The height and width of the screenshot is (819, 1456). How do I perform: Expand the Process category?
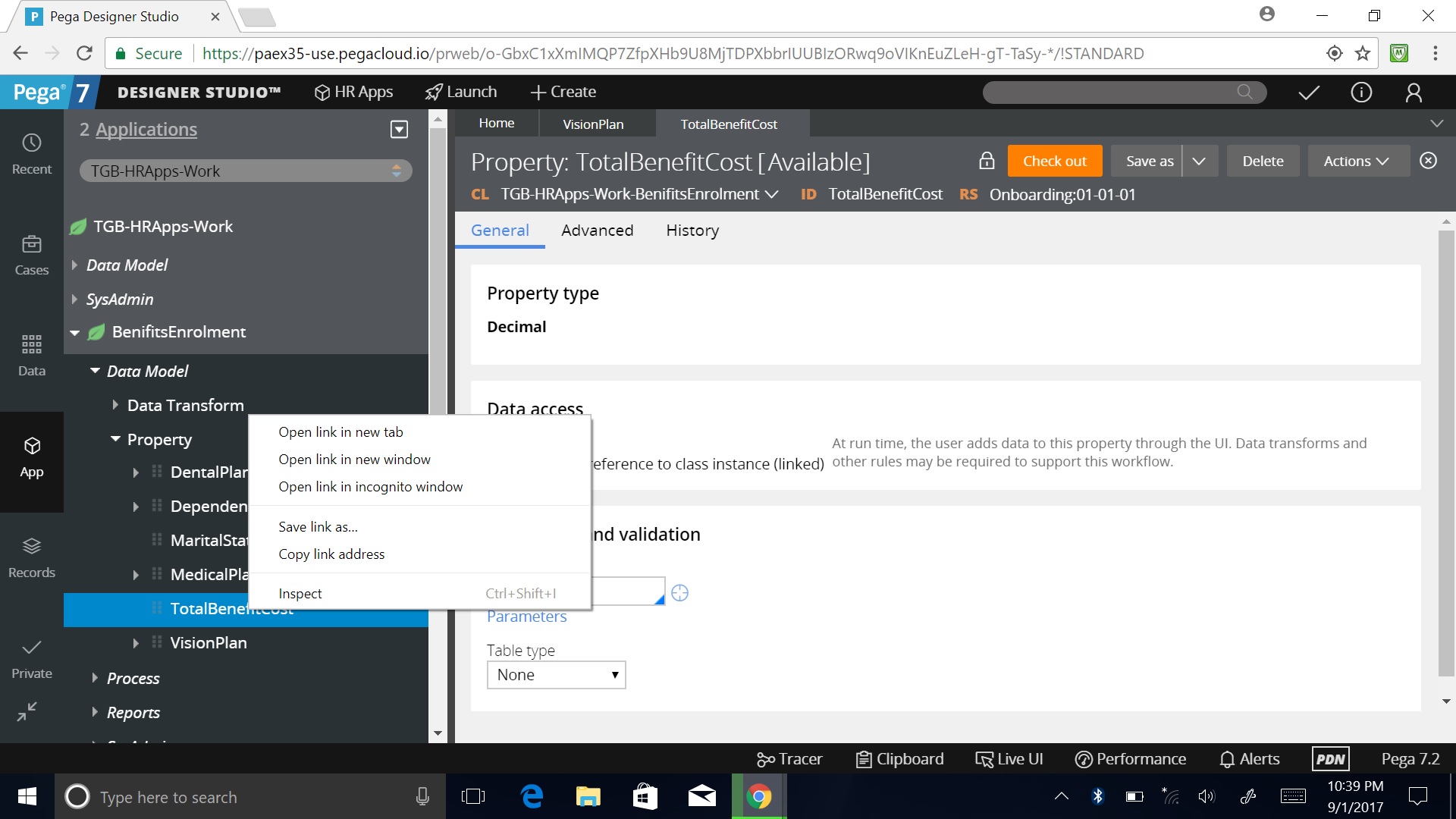click(x=95, y=678)
